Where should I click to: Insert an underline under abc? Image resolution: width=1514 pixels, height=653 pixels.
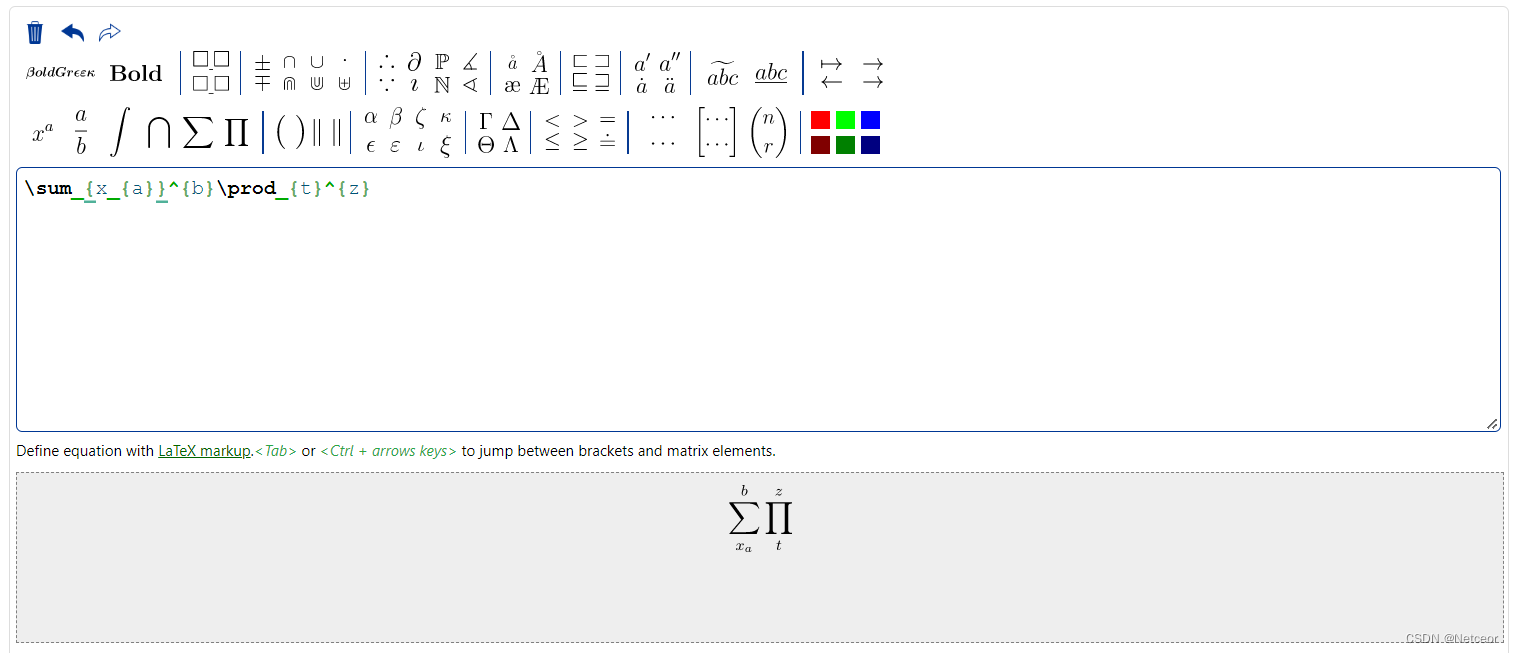pyautogui.click(x=771, y=74)
